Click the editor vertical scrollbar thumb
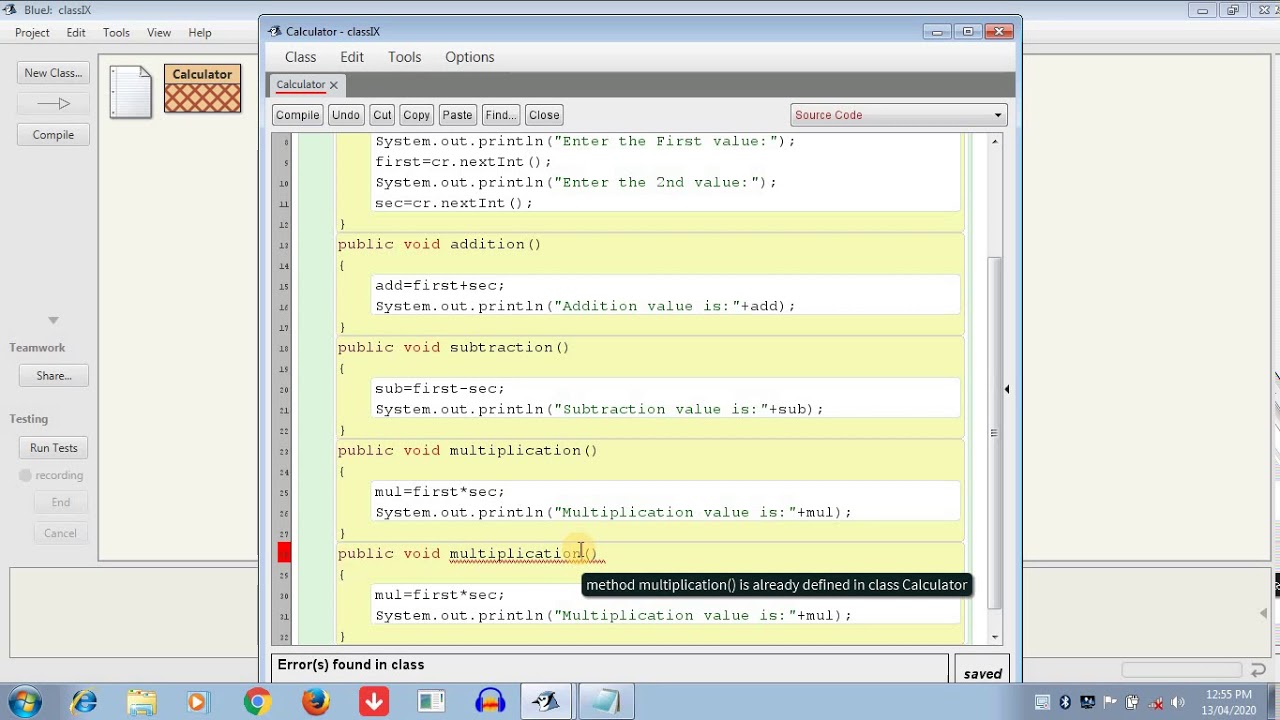This screenshot has height=720, width=1280. (x=994, y=432)
